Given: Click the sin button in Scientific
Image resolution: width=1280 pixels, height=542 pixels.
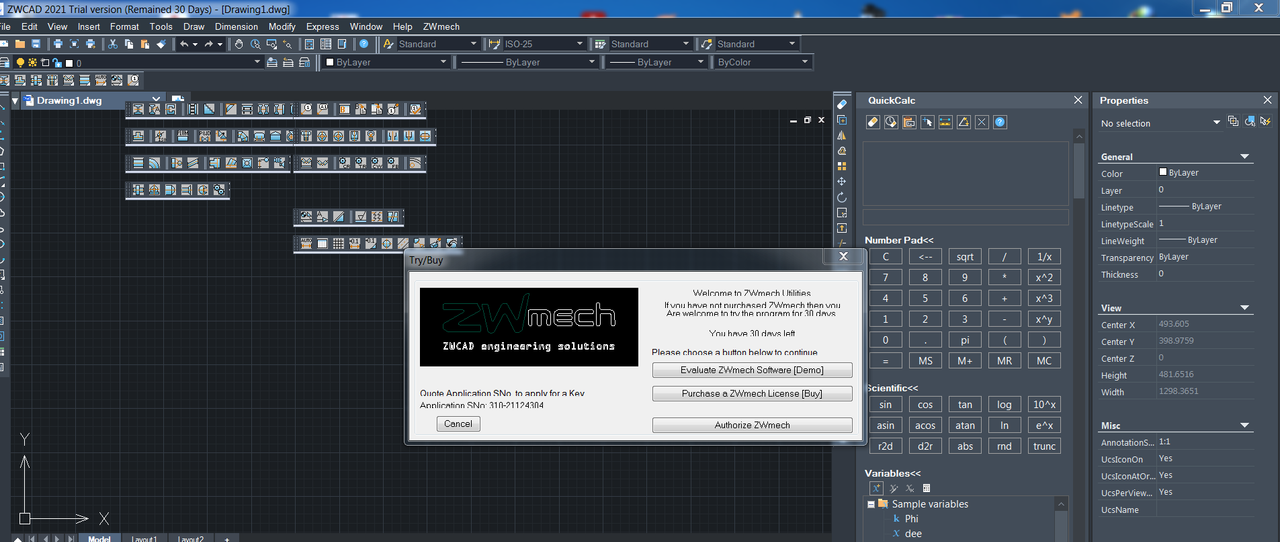Looking at the screenshot, I should coord(885,404).
